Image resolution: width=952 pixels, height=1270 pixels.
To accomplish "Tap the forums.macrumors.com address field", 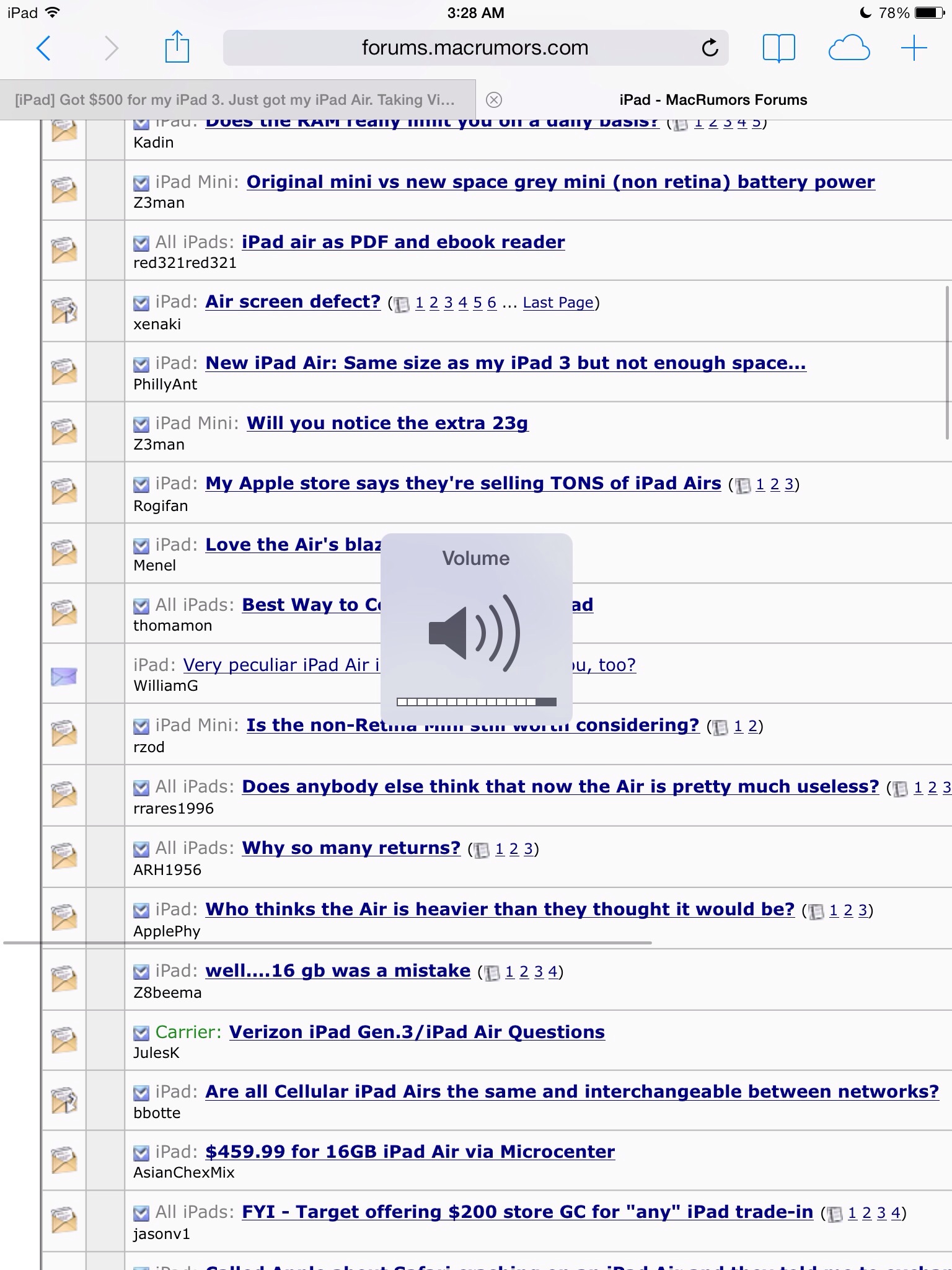I will pos(475,48).
